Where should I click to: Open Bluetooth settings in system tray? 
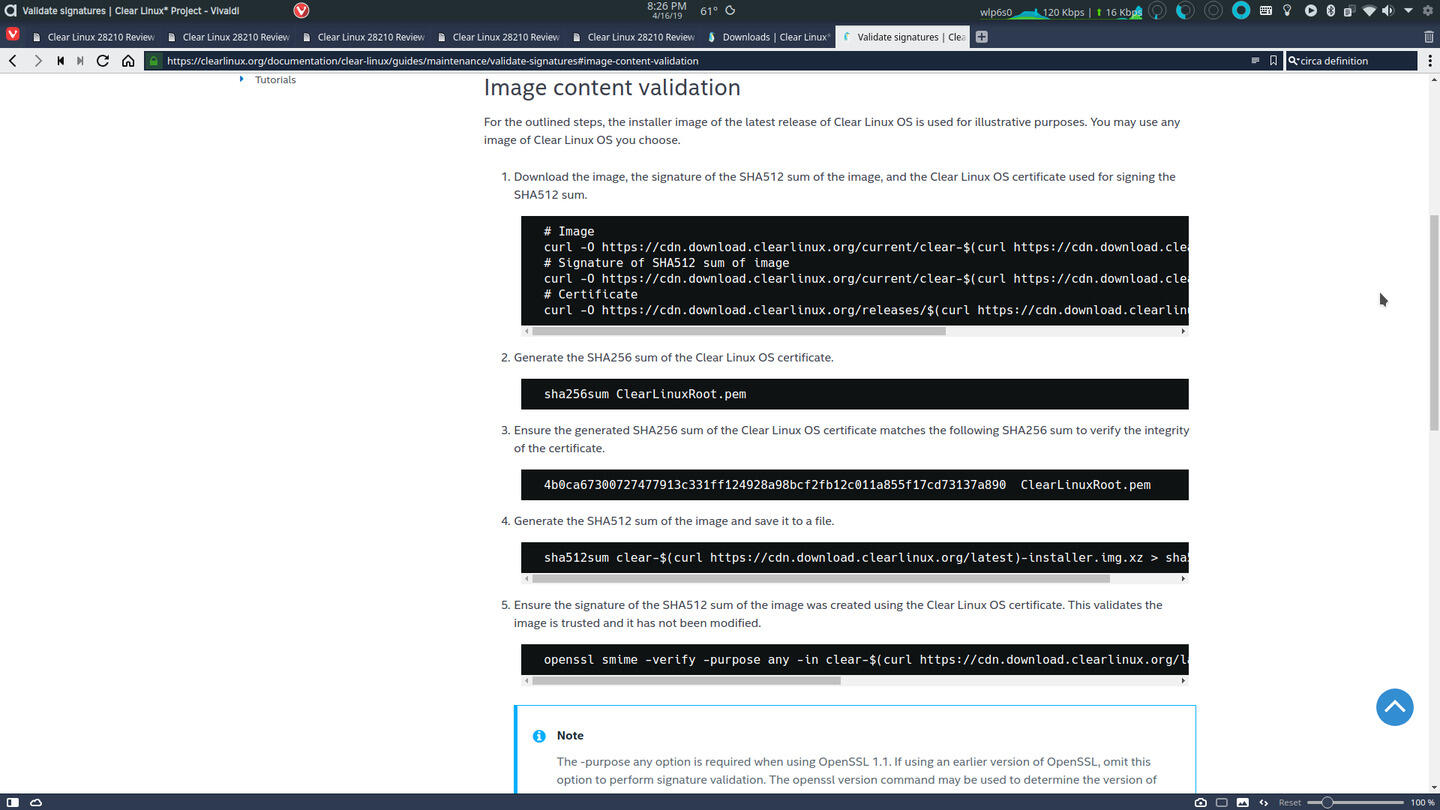coord(1330,10)
